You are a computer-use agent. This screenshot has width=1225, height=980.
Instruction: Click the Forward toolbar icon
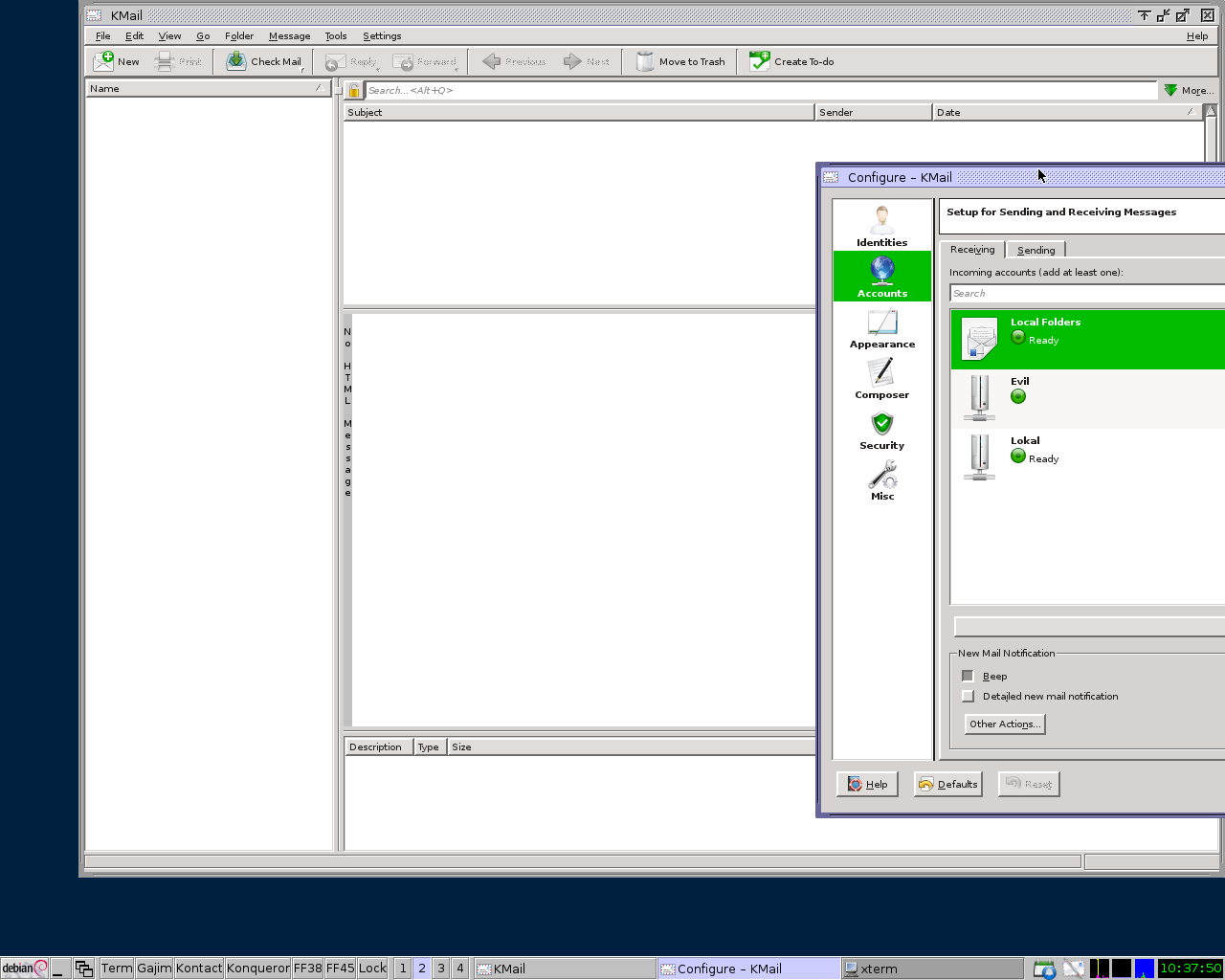pos(404,62)
